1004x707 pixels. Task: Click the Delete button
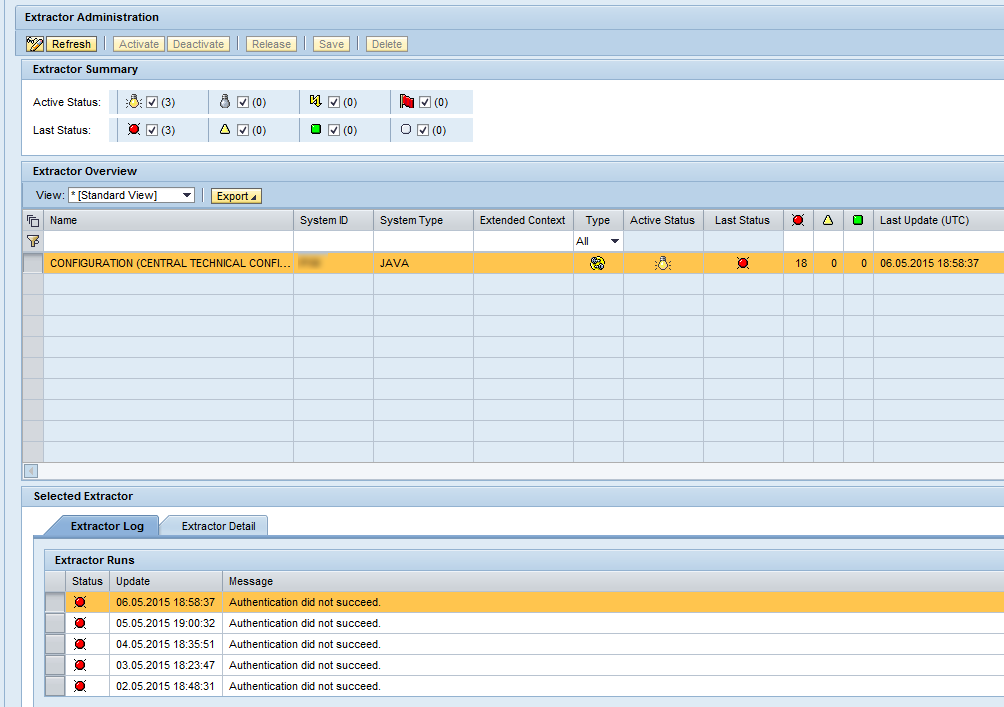click(387, 44)
